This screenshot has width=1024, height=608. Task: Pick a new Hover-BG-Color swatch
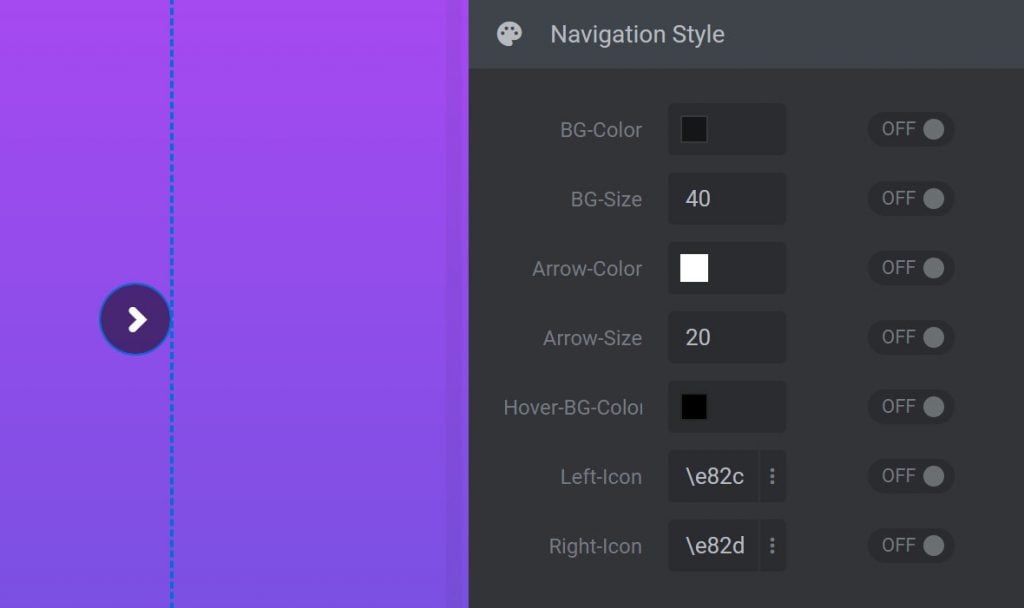695,407
